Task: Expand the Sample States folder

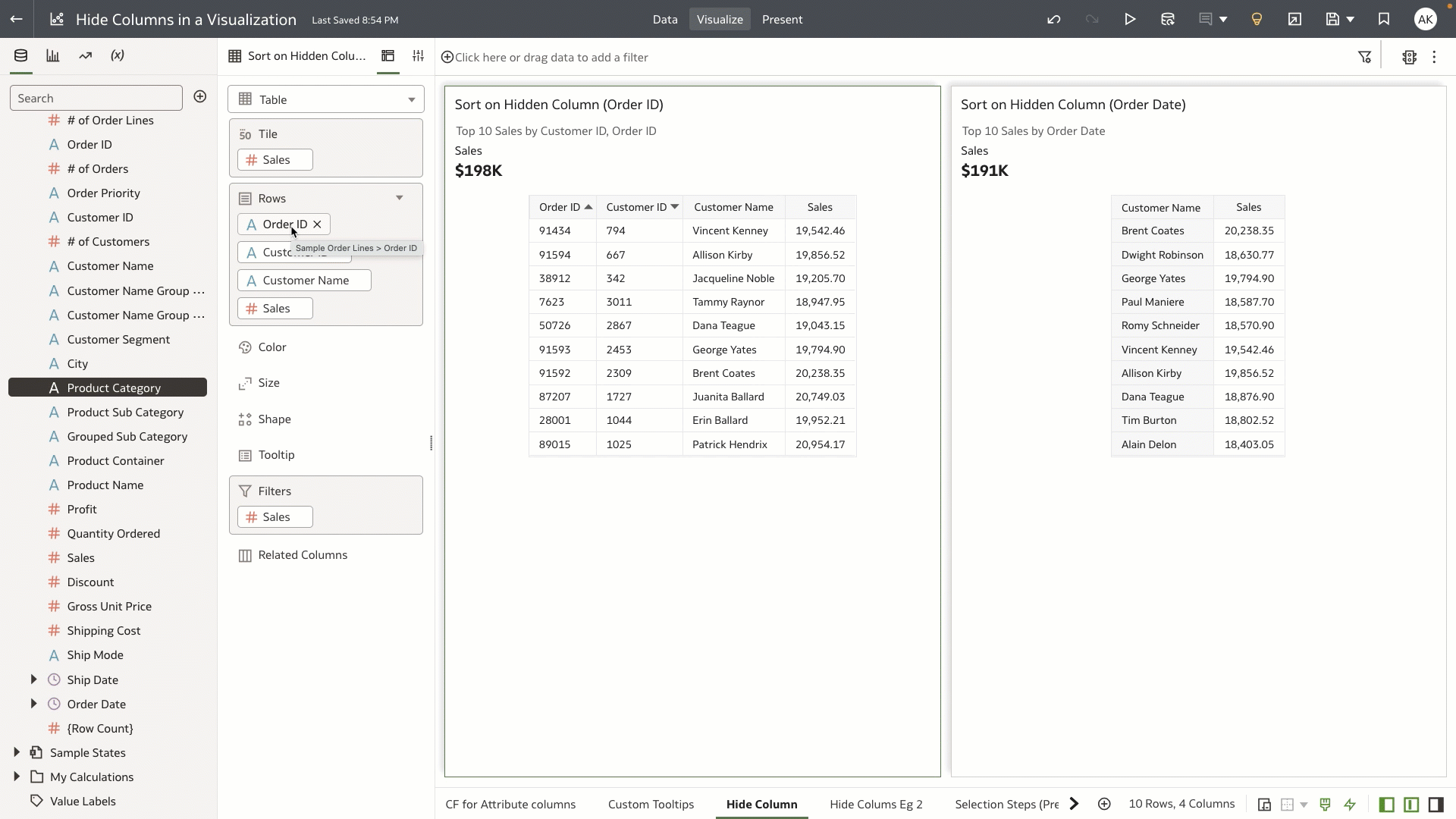Action: point(16,752)
